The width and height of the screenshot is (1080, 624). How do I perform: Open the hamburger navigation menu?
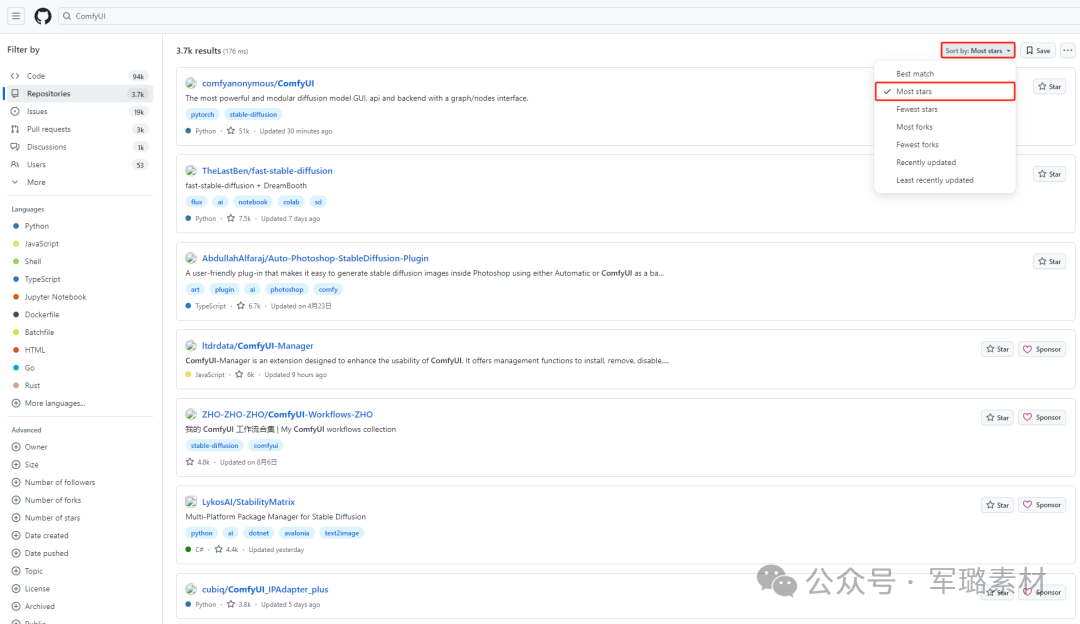(16, 16)
